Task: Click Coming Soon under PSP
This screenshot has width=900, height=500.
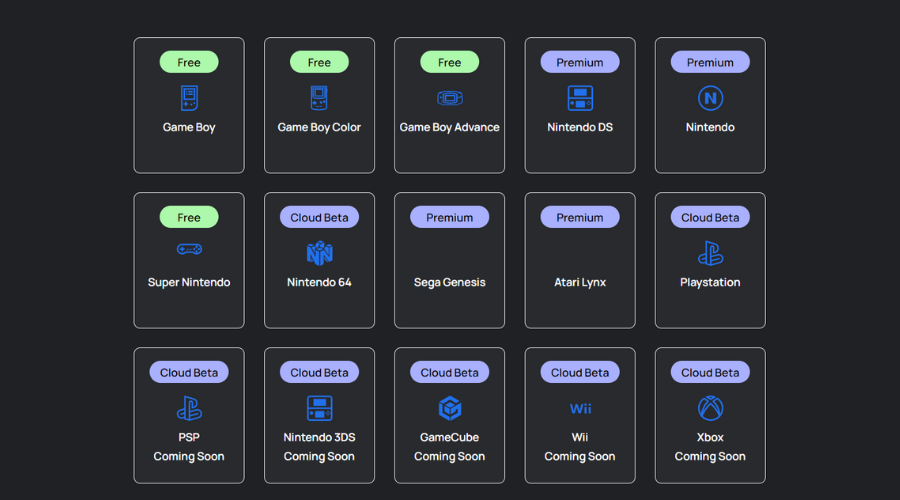Action: point(189,456)
